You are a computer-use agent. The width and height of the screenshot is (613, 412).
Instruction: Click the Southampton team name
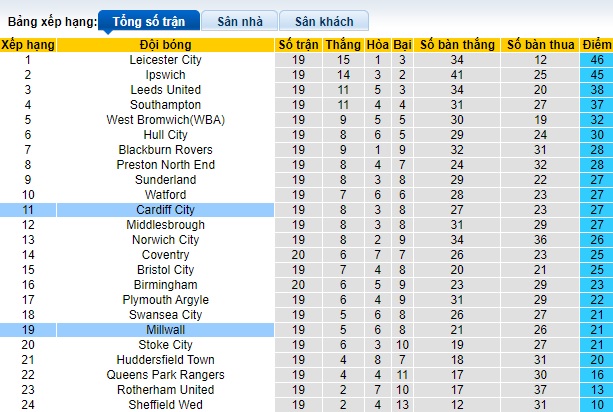[166, 105]
